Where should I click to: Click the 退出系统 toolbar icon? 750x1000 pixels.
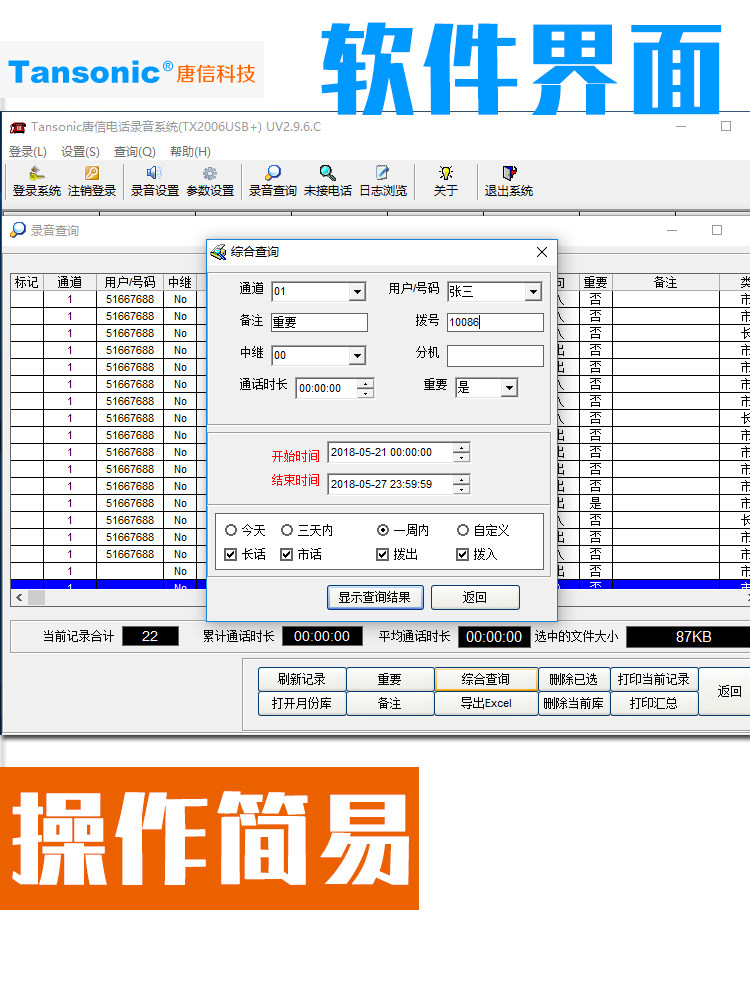coord(508,182)
